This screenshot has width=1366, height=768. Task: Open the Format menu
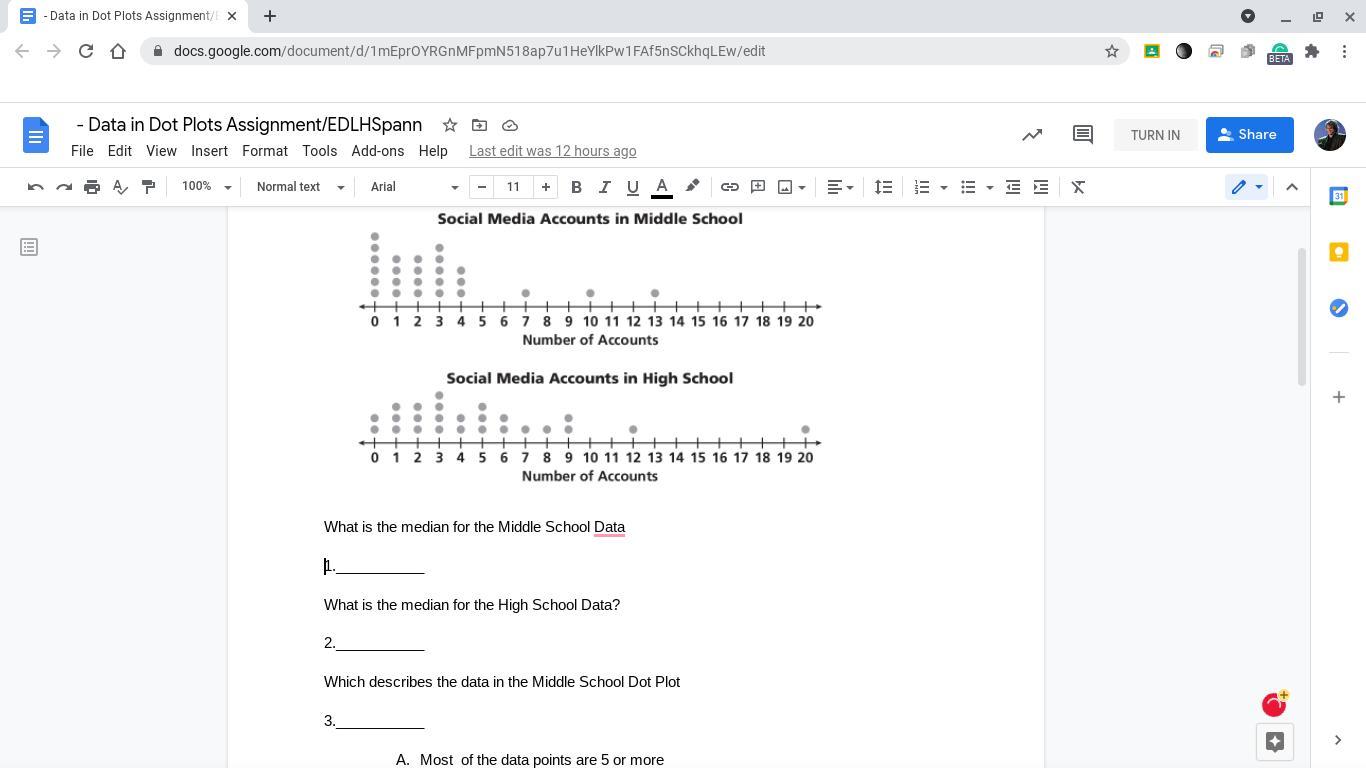click(265, 151)
